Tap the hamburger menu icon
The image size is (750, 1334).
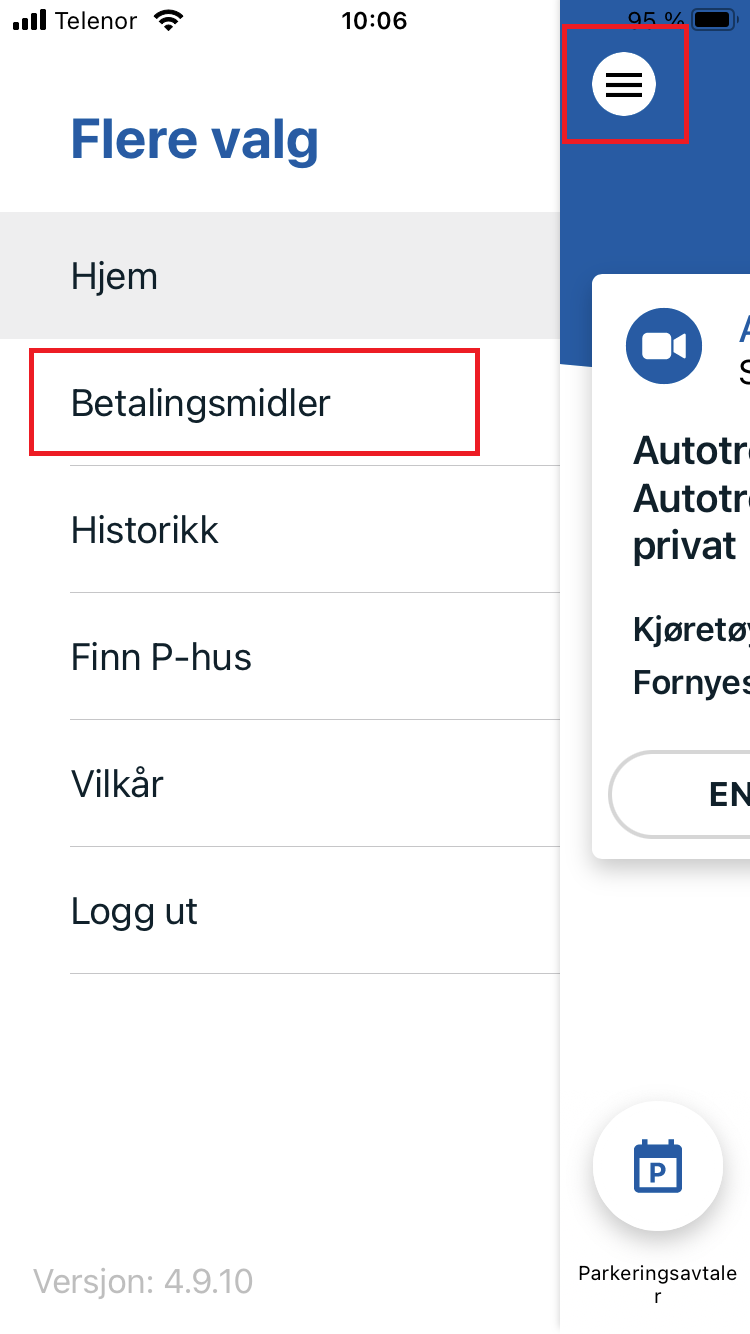pyautogui.click(x=624, y=84)
